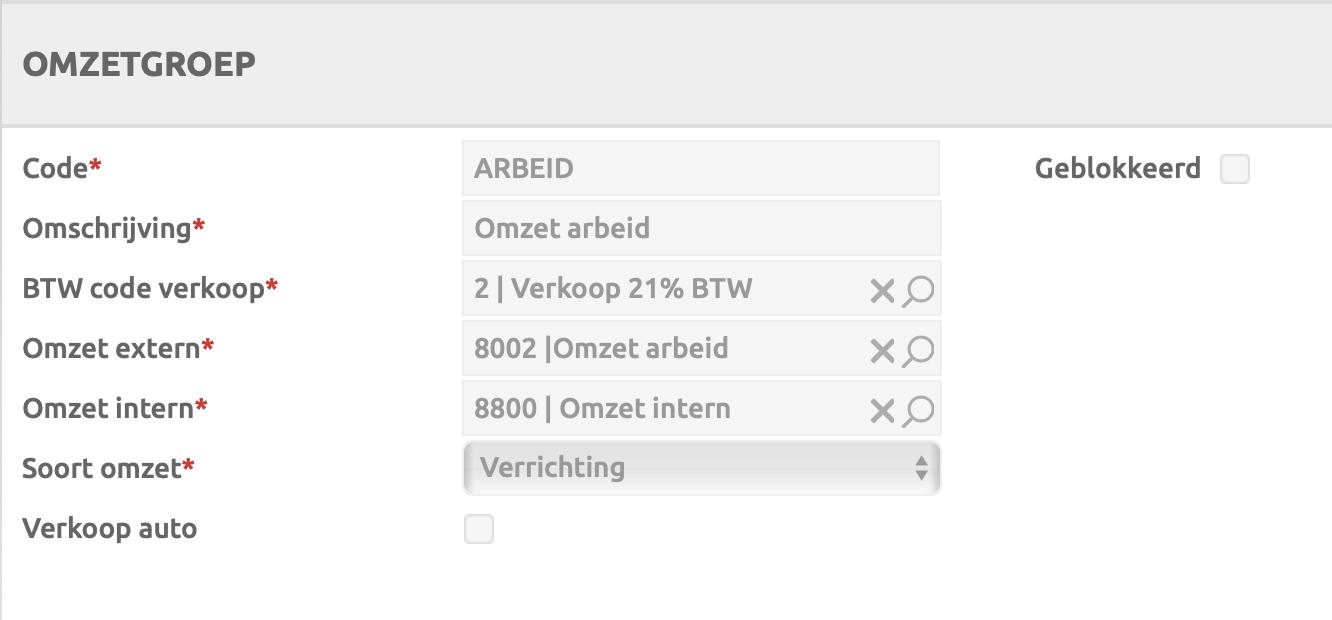Click the Omschrijving label
This screenshot has height=620, width=1332.
point(107,228)
